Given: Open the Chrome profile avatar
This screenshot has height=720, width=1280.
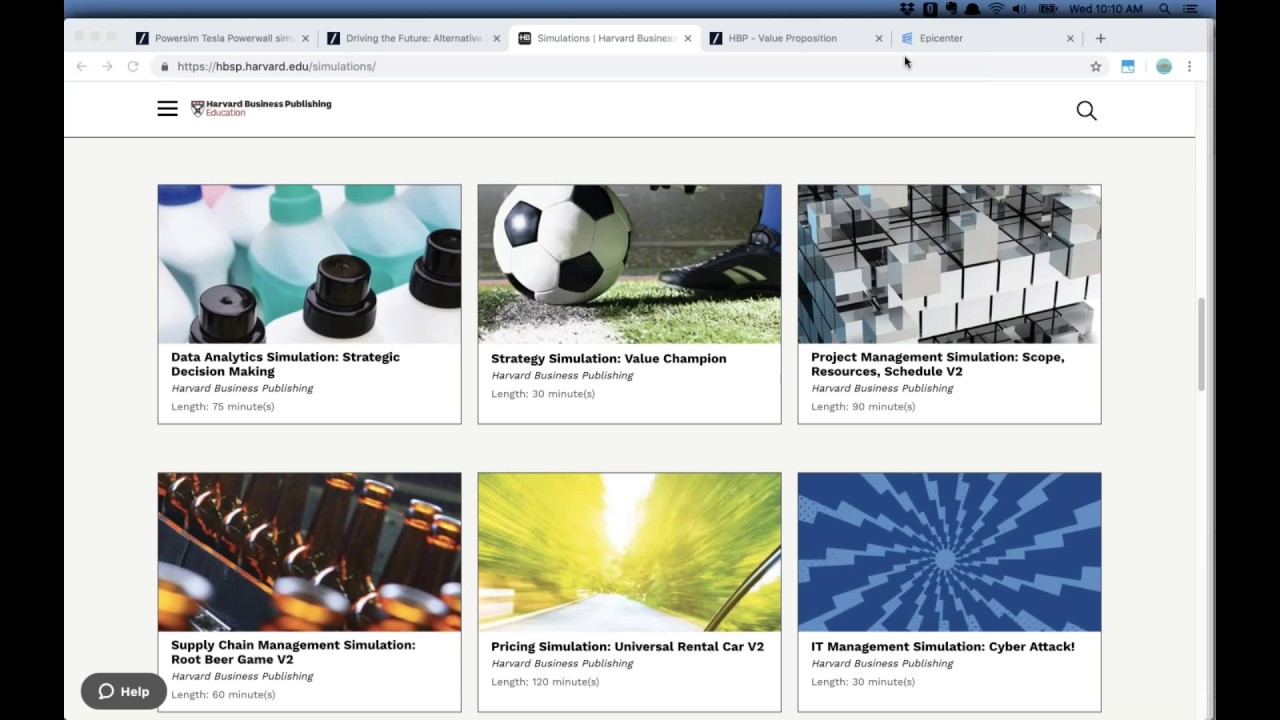Looking at the screenshot, I should coord(1163,66).
